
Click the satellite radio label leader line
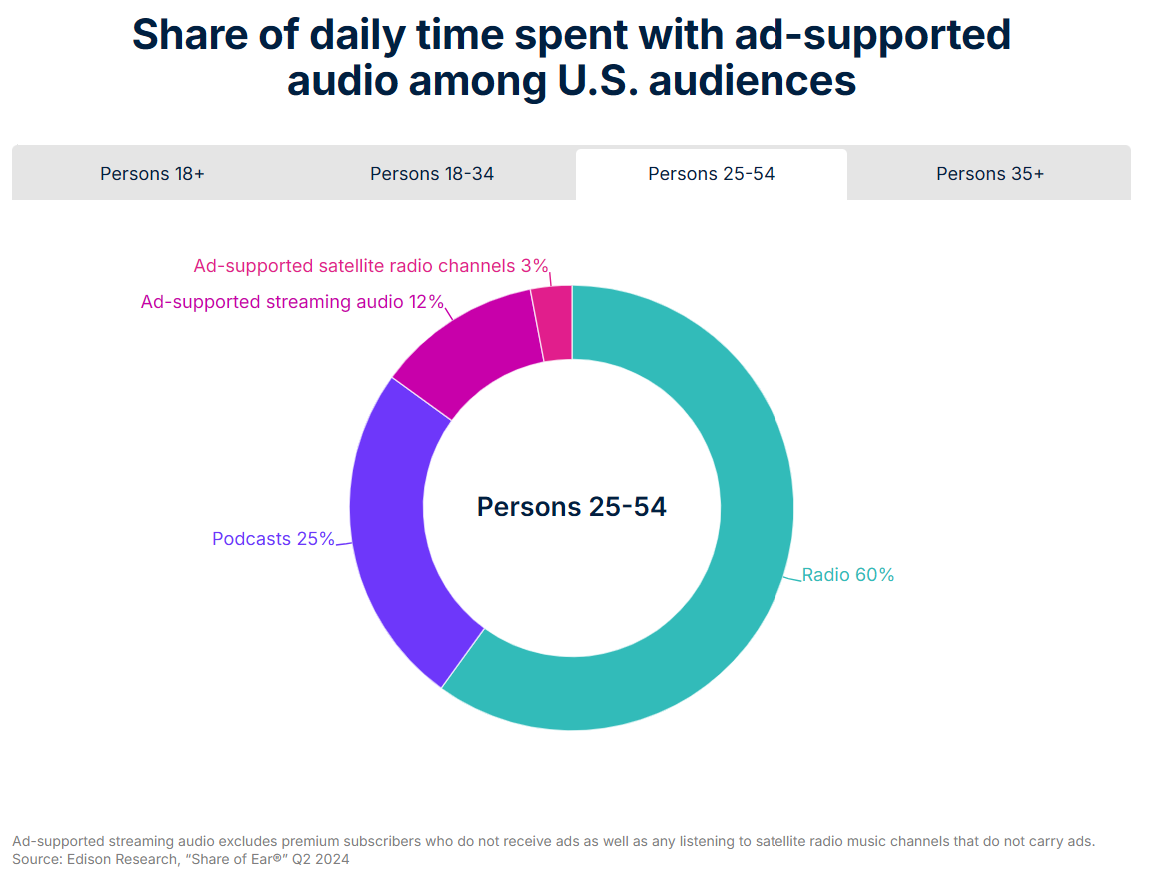(550, 279)
